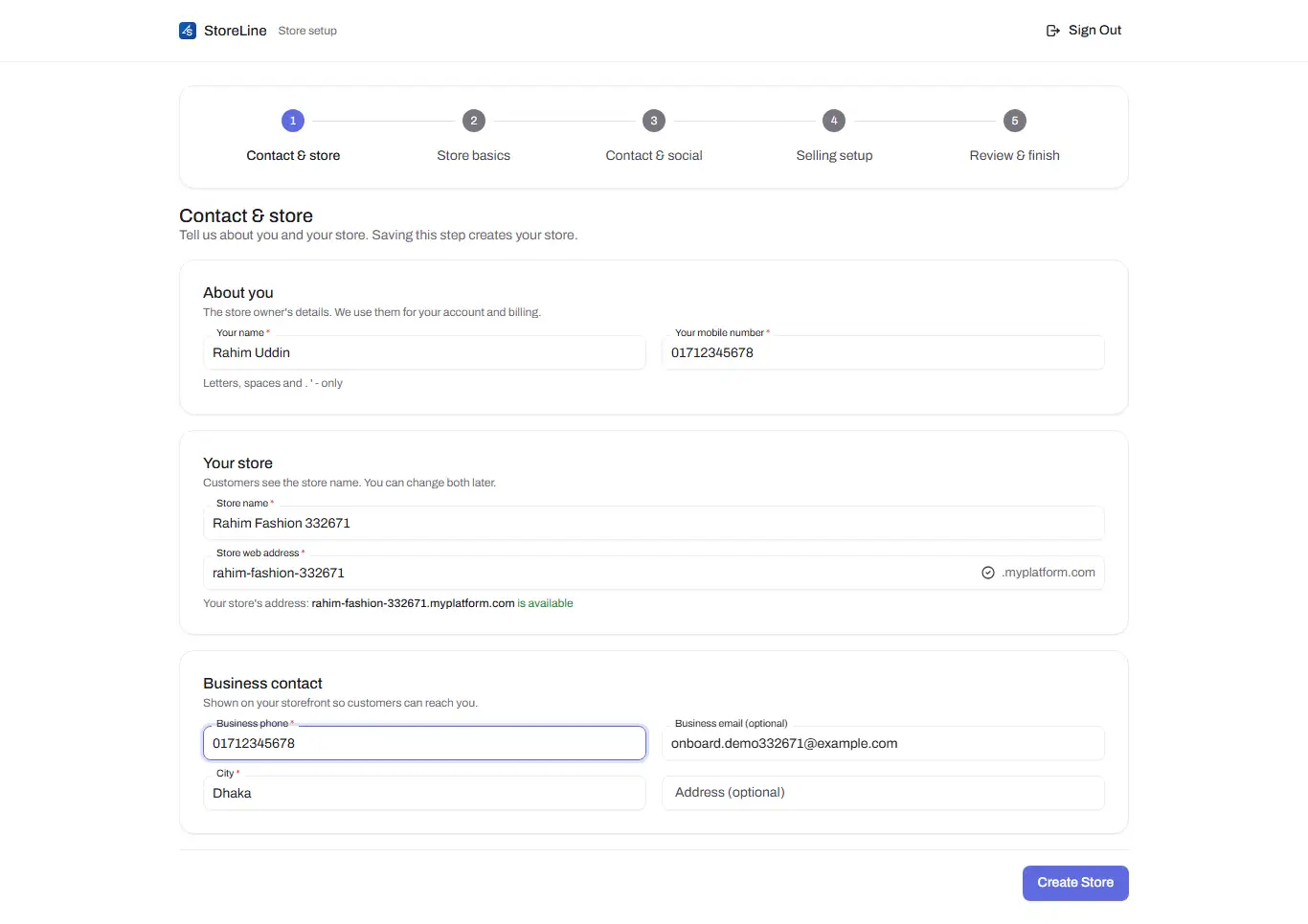Focus the City field
1308x924 pixels.
[424, 793]
